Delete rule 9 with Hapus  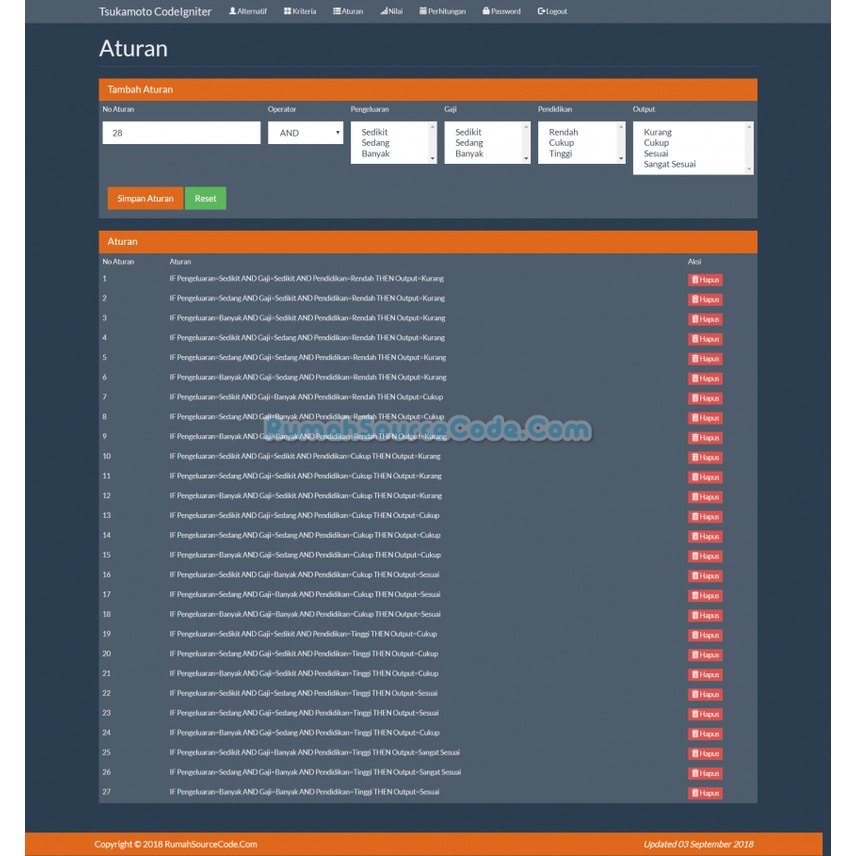click(x=705, y=438)
